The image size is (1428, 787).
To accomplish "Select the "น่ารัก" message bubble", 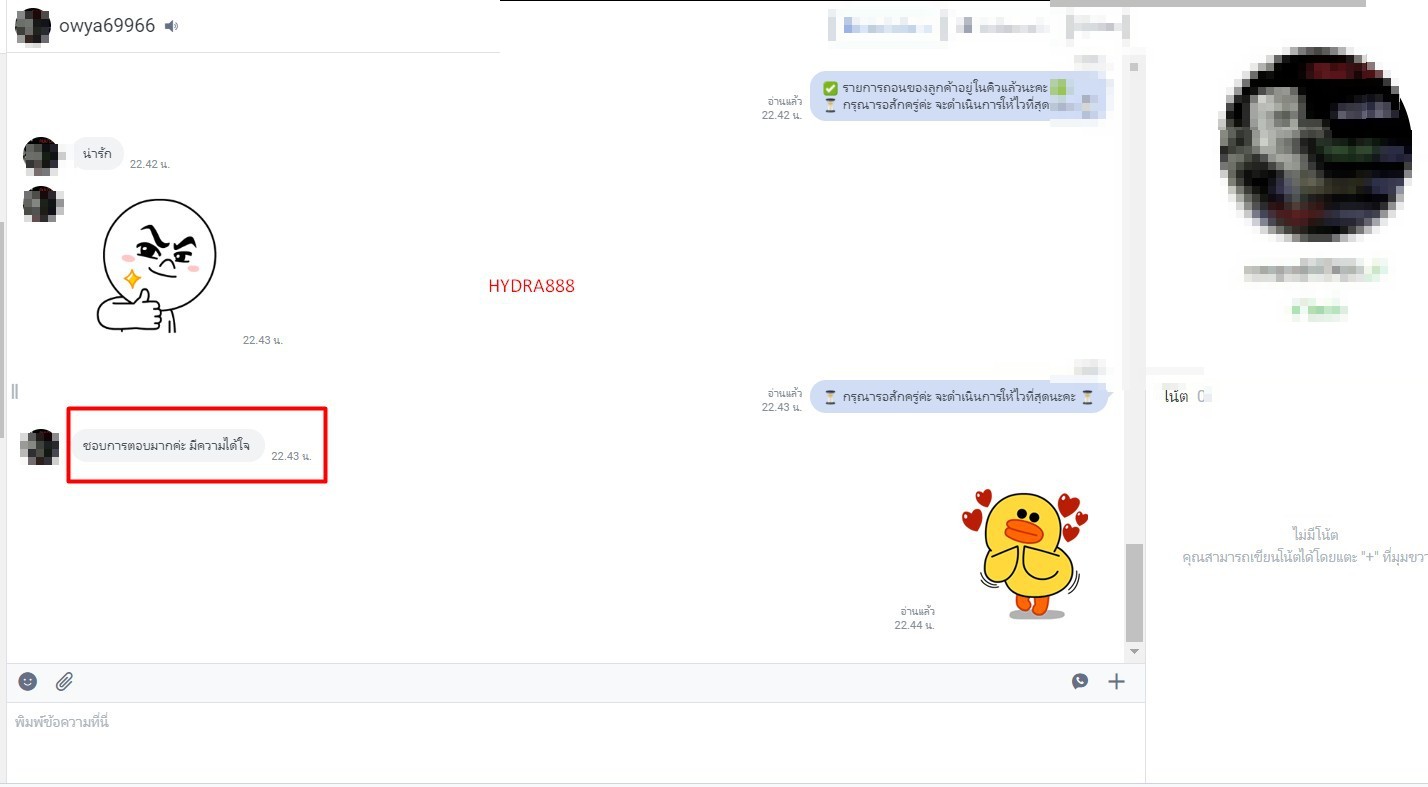I will (x=97, y=154).
